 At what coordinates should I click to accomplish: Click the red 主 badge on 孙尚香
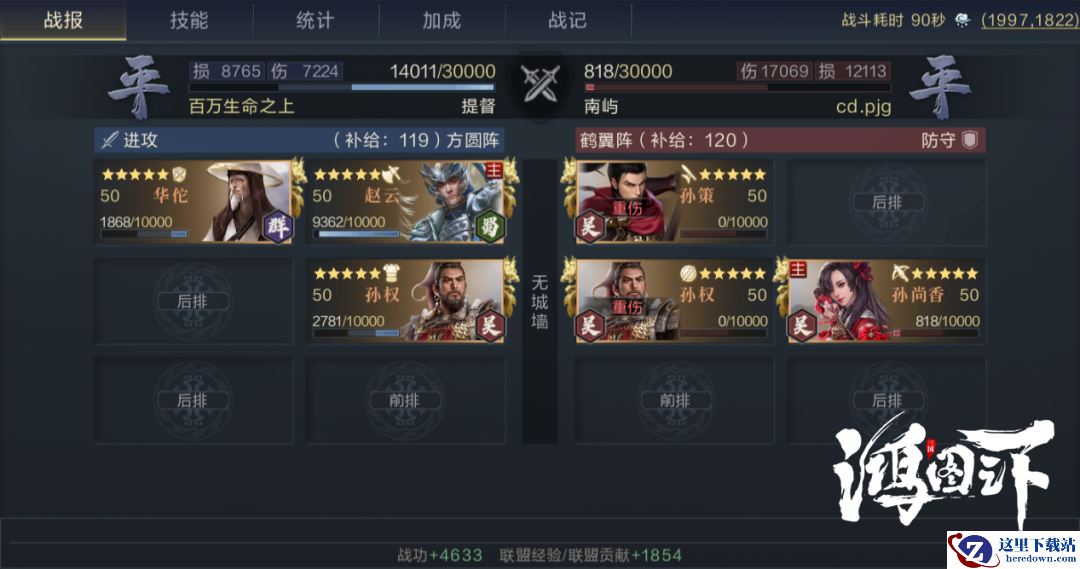tap(798, 269)
